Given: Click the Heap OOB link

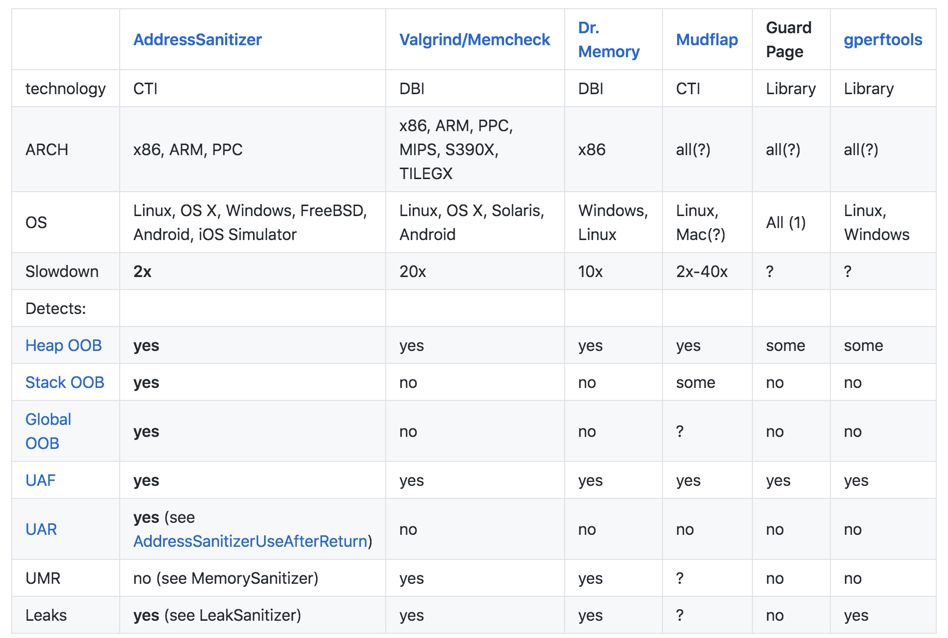Looking at the screenshot, I should click(x=63, y=345).
